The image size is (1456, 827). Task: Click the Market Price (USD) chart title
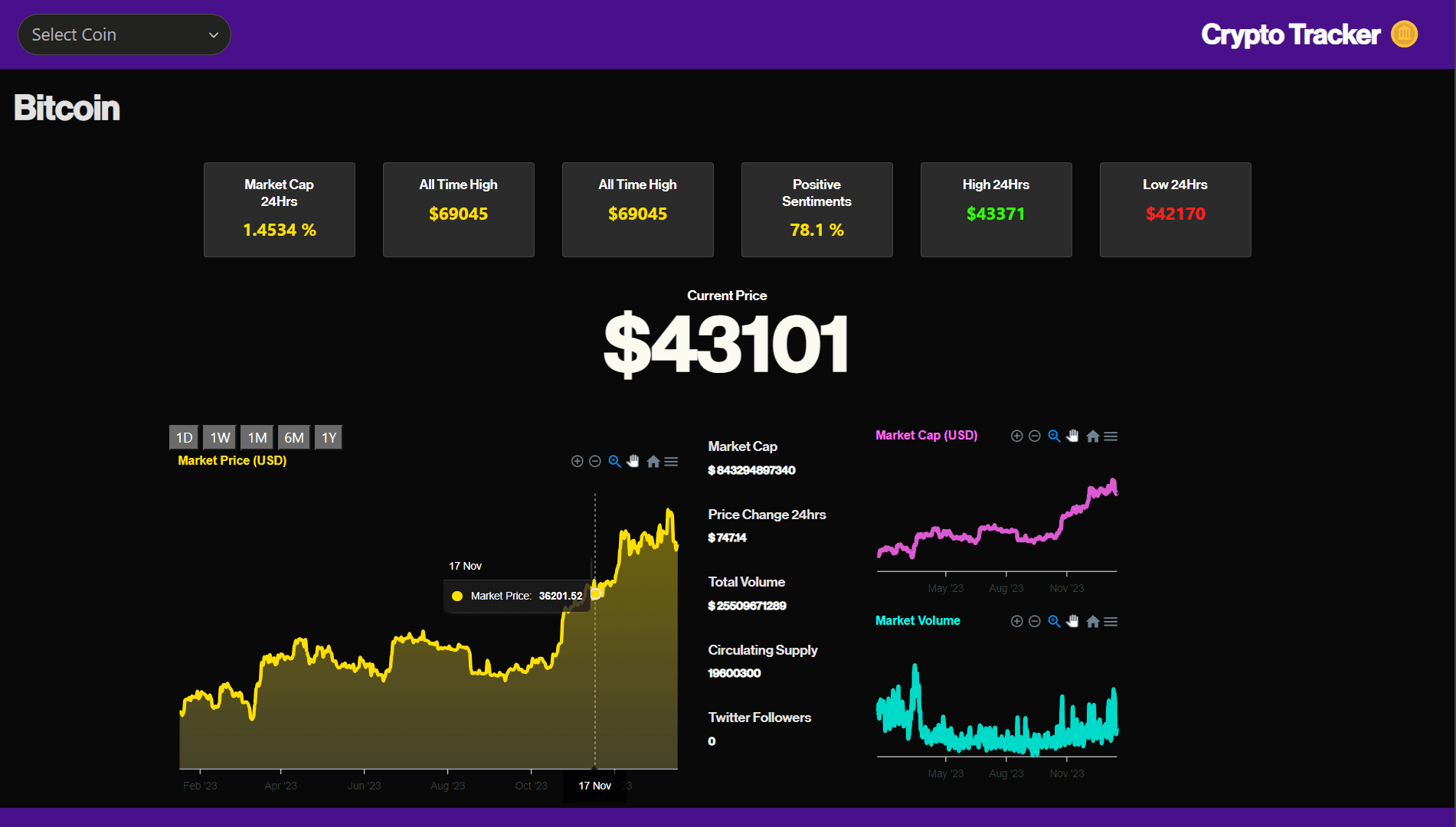[232, 460]
